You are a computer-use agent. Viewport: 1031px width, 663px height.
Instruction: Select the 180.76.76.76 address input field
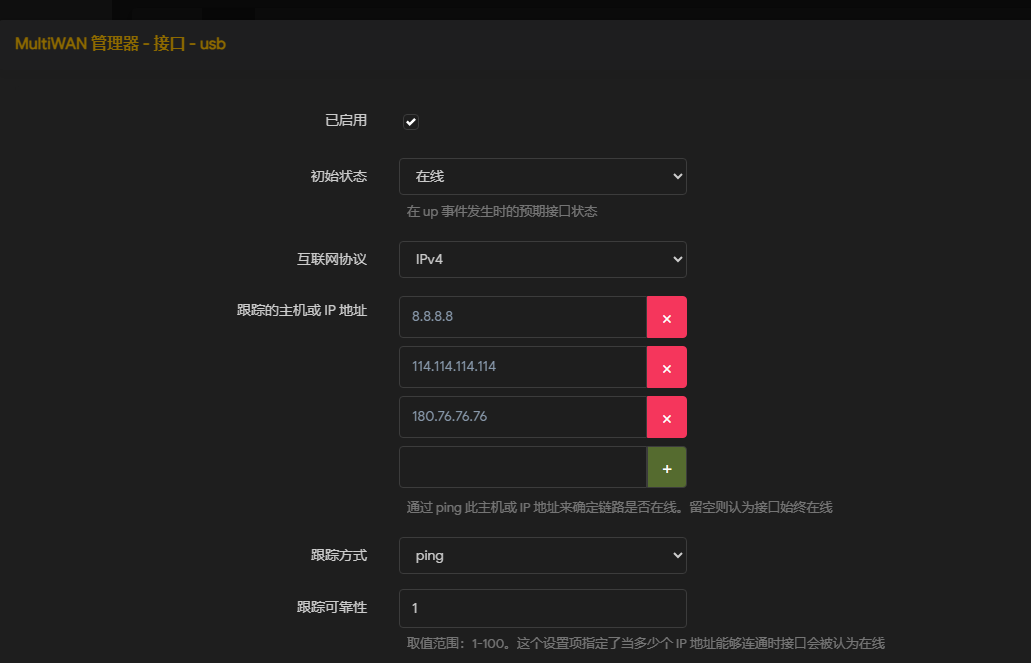coord(522,417)
